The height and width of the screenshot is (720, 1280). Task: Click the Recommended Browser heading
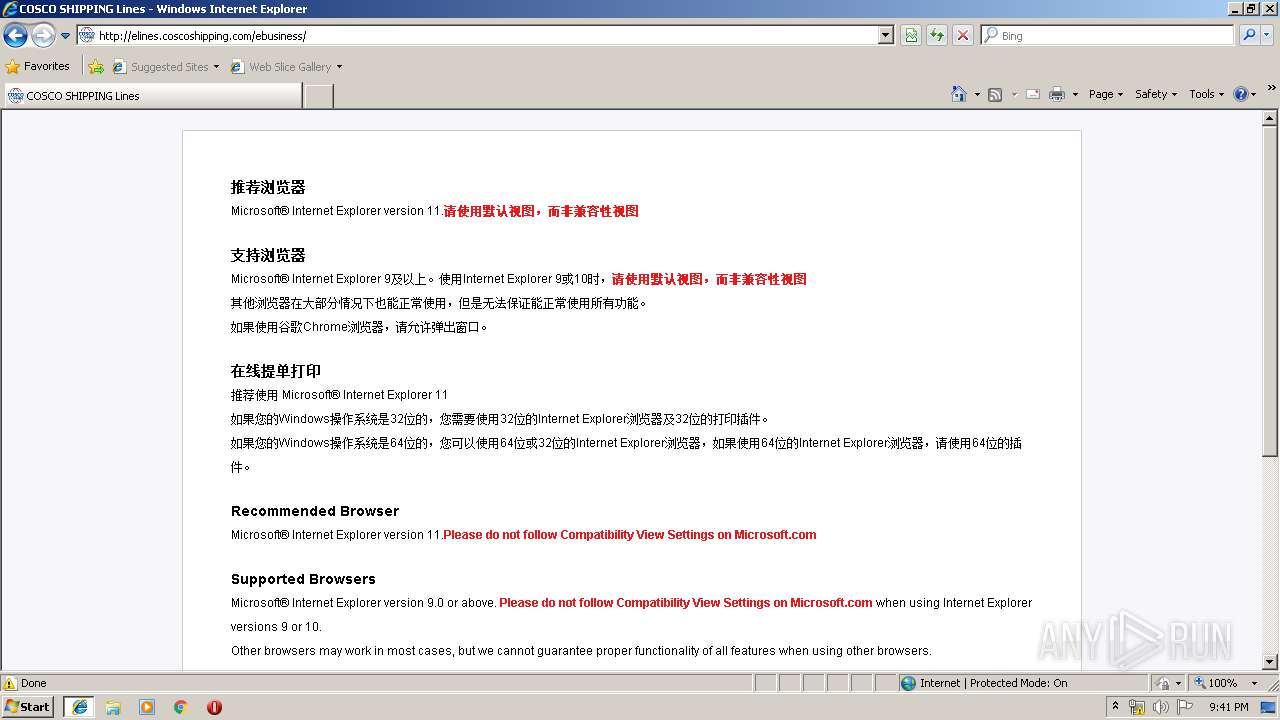(x=315, y=511)
